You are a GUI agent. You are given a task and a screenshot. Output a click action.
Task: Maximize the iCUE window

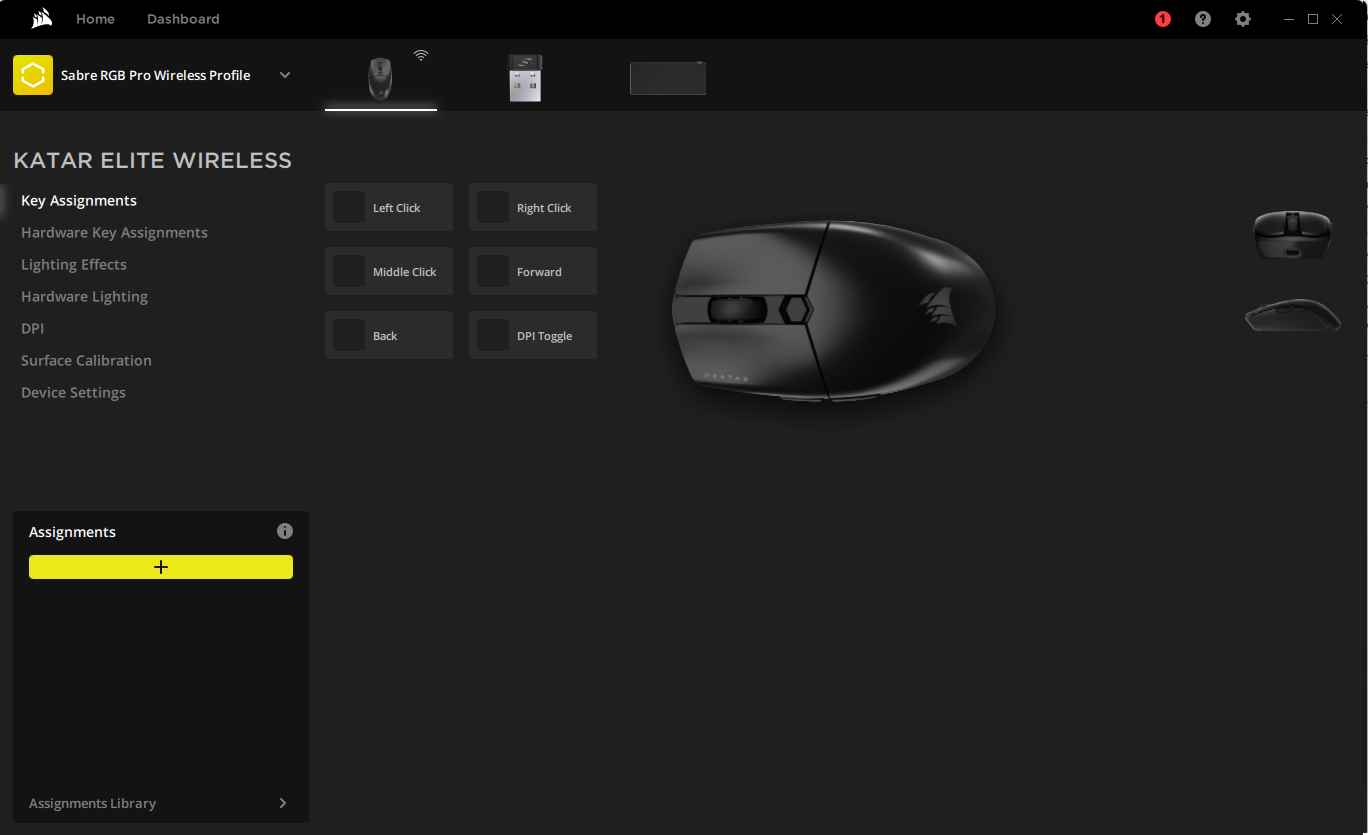pyautogui.click(x=1313, y=19)
